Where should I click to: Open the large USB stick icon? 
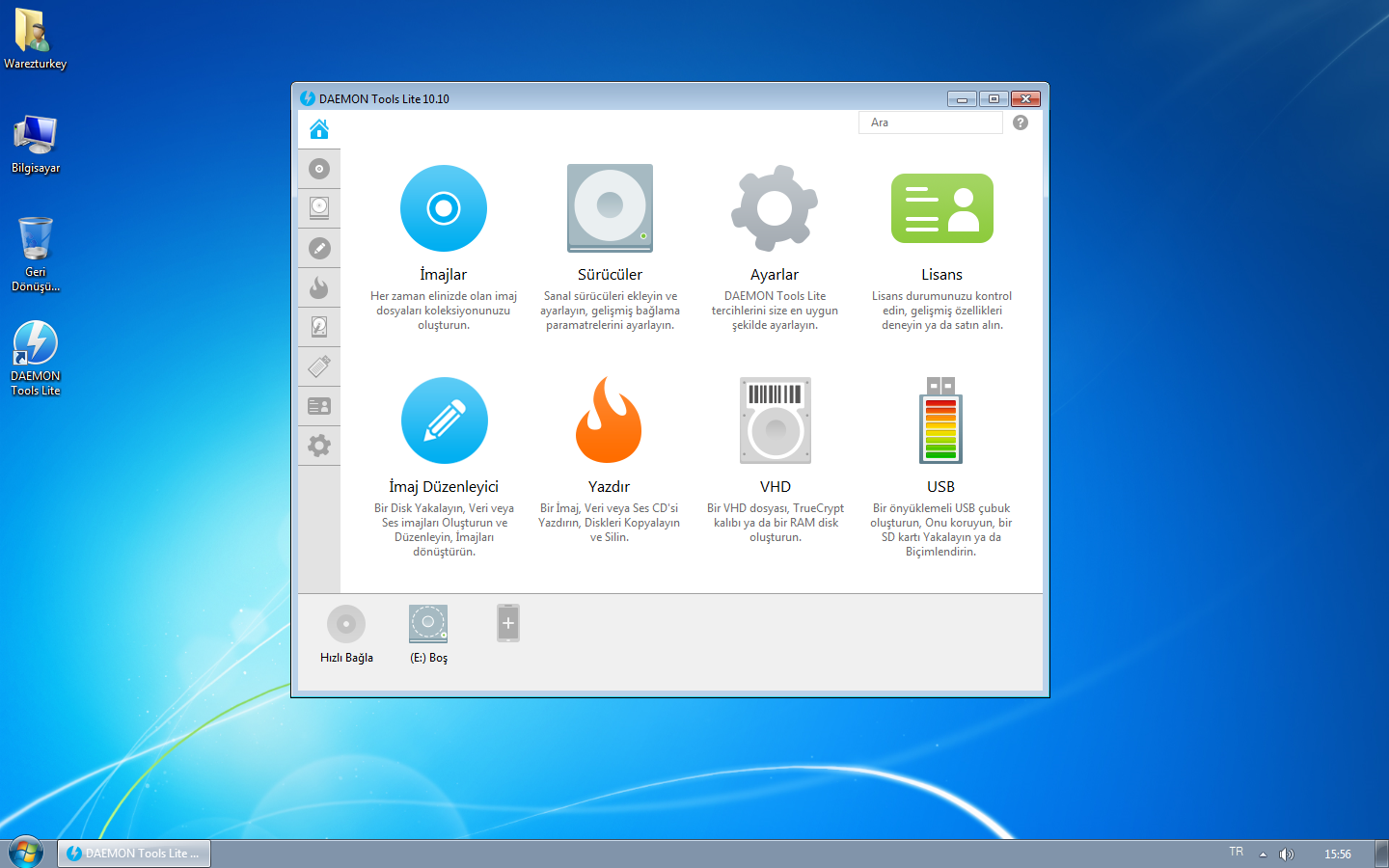coord(940,420)
